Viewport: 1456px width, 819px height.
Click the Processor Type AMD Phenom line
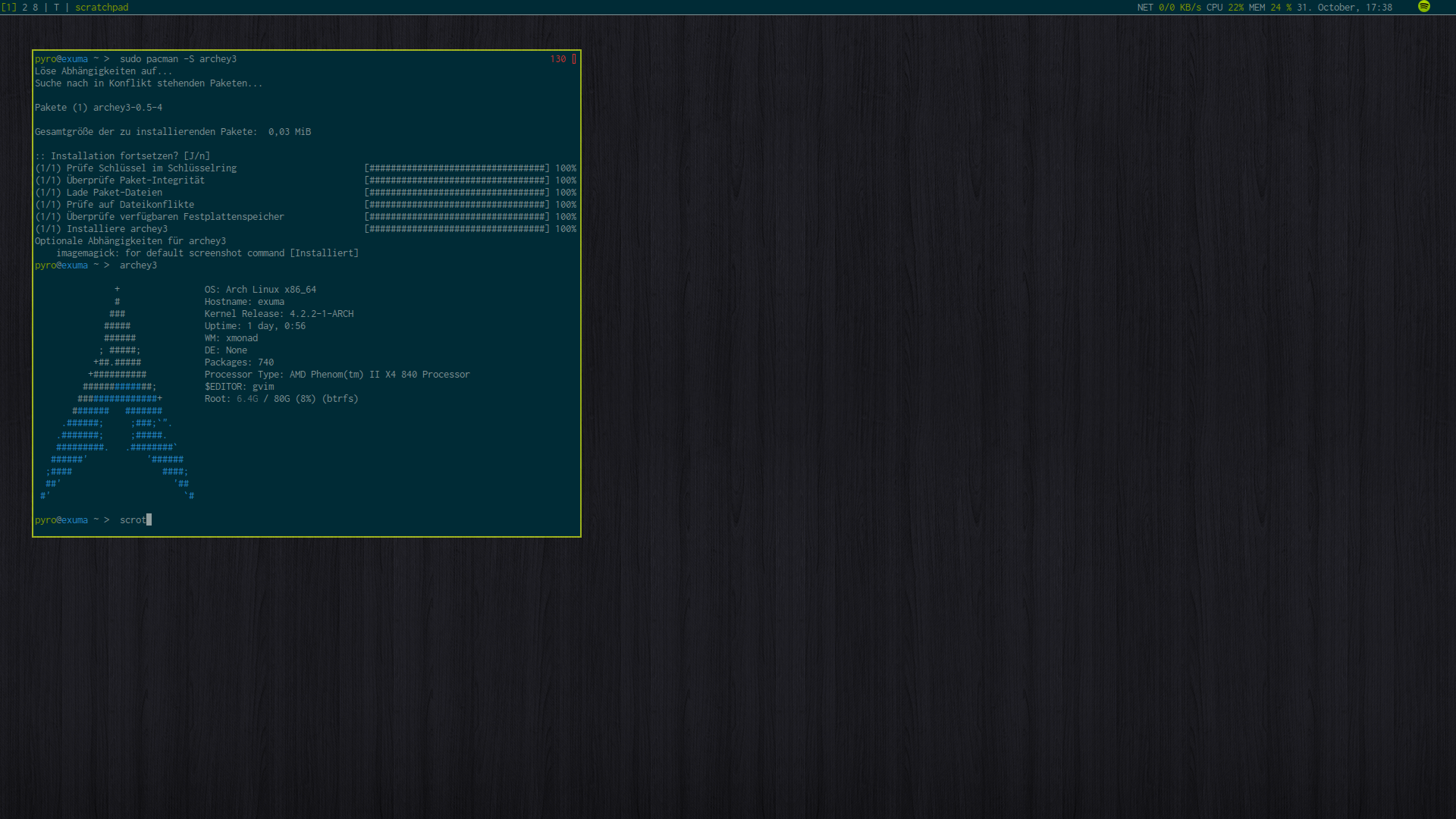pyautogui.click(x=337, y=375)
